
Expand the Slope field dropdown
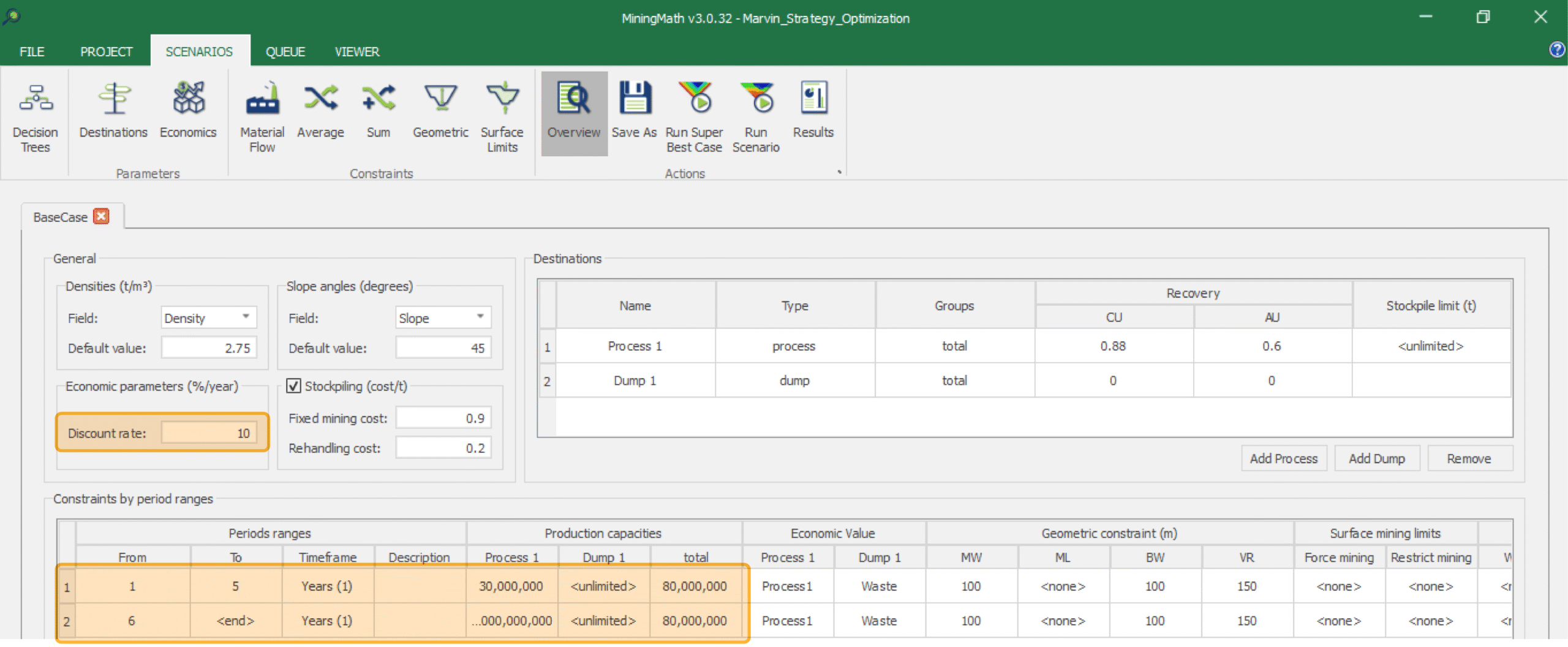[480, 317]
